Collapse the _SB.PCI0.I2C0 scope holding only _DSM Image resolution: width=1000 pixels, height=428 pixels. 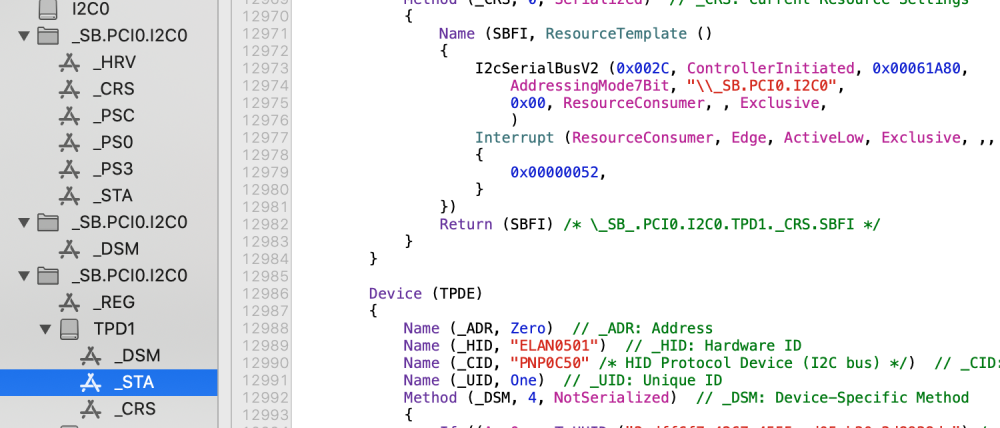click(24, 223)
